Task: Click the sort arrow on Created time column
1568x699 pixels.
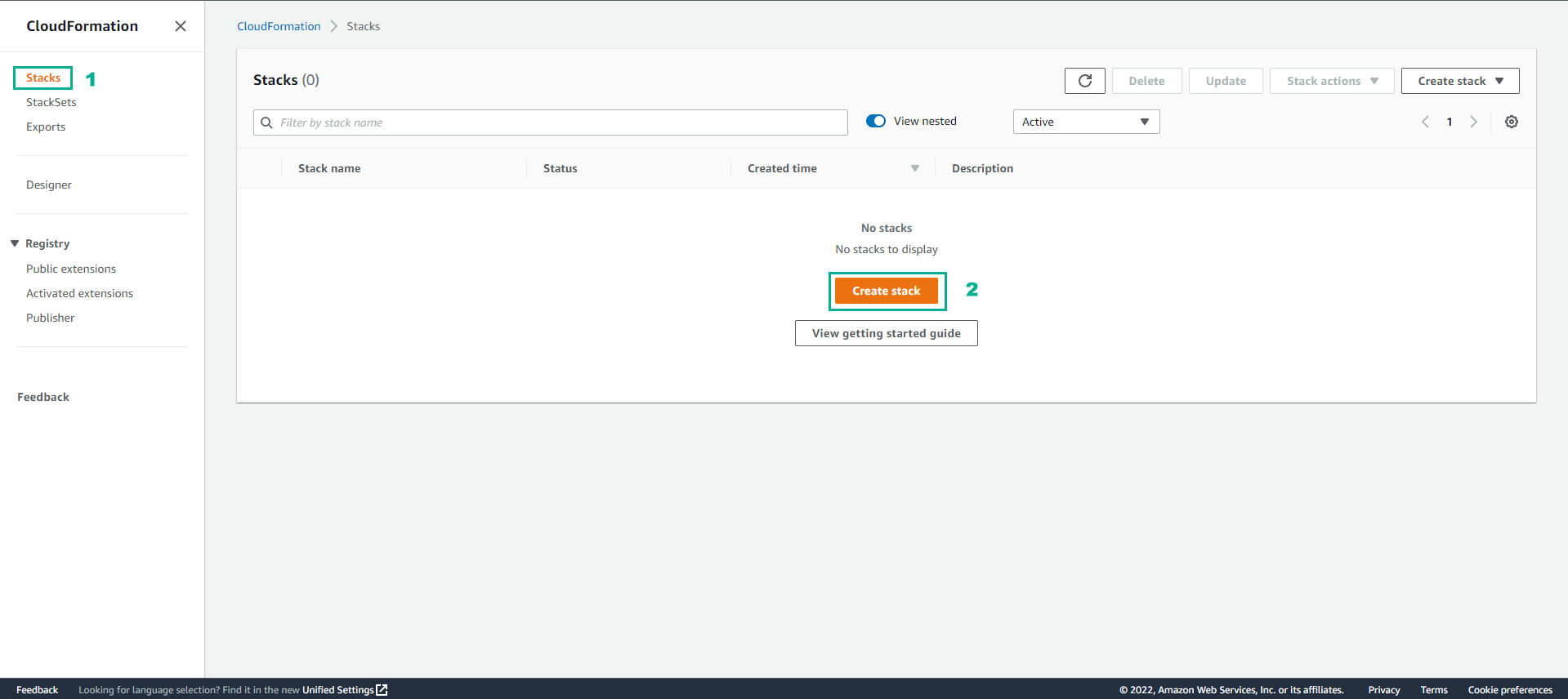Action: [x=915, y=168]
